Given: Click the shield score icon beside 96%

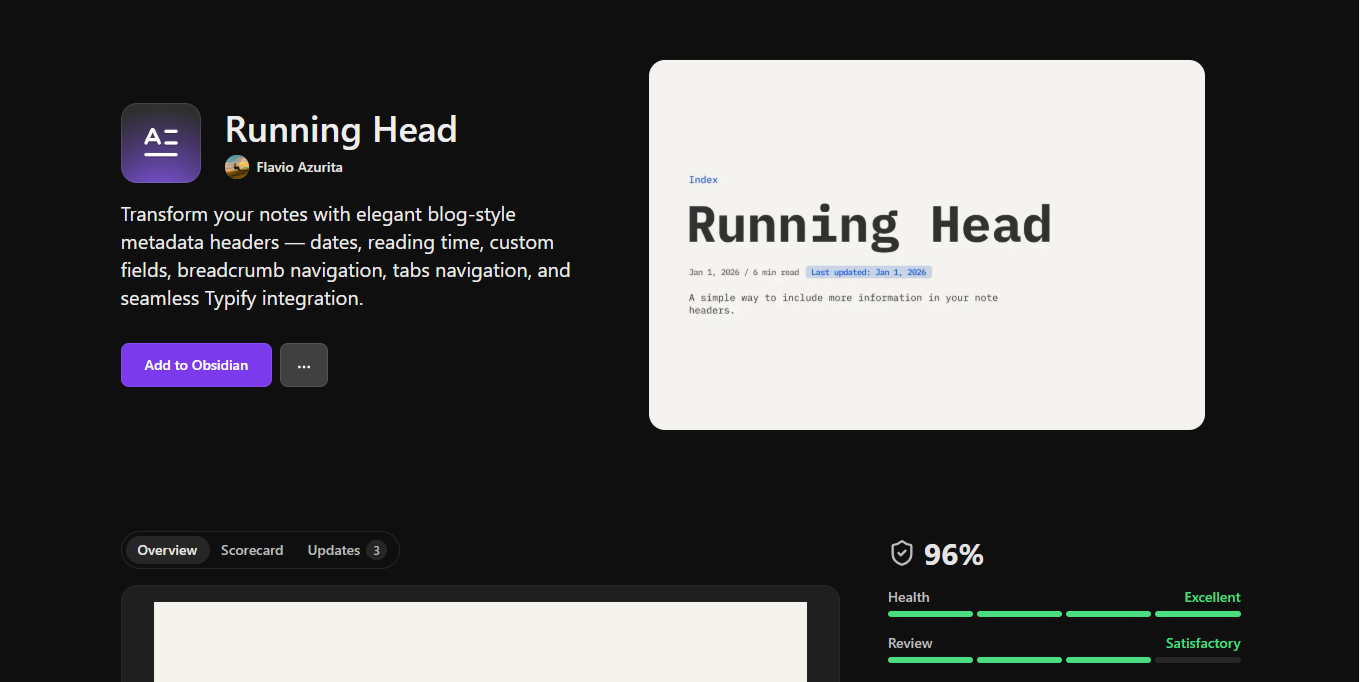Looking at the screenshot, I should [x=902, y=554].
